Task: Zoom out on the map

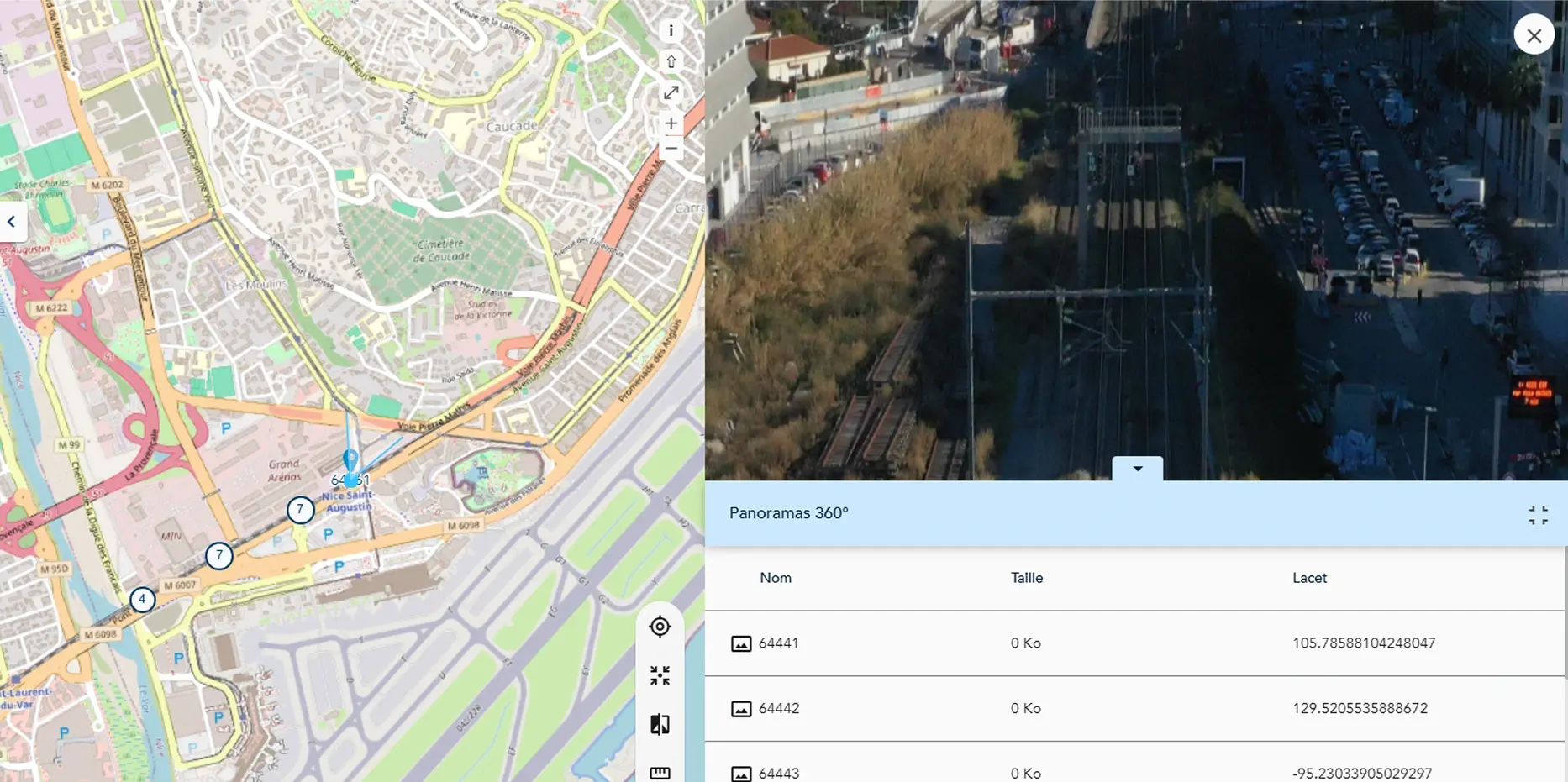Action: point(671,149)
